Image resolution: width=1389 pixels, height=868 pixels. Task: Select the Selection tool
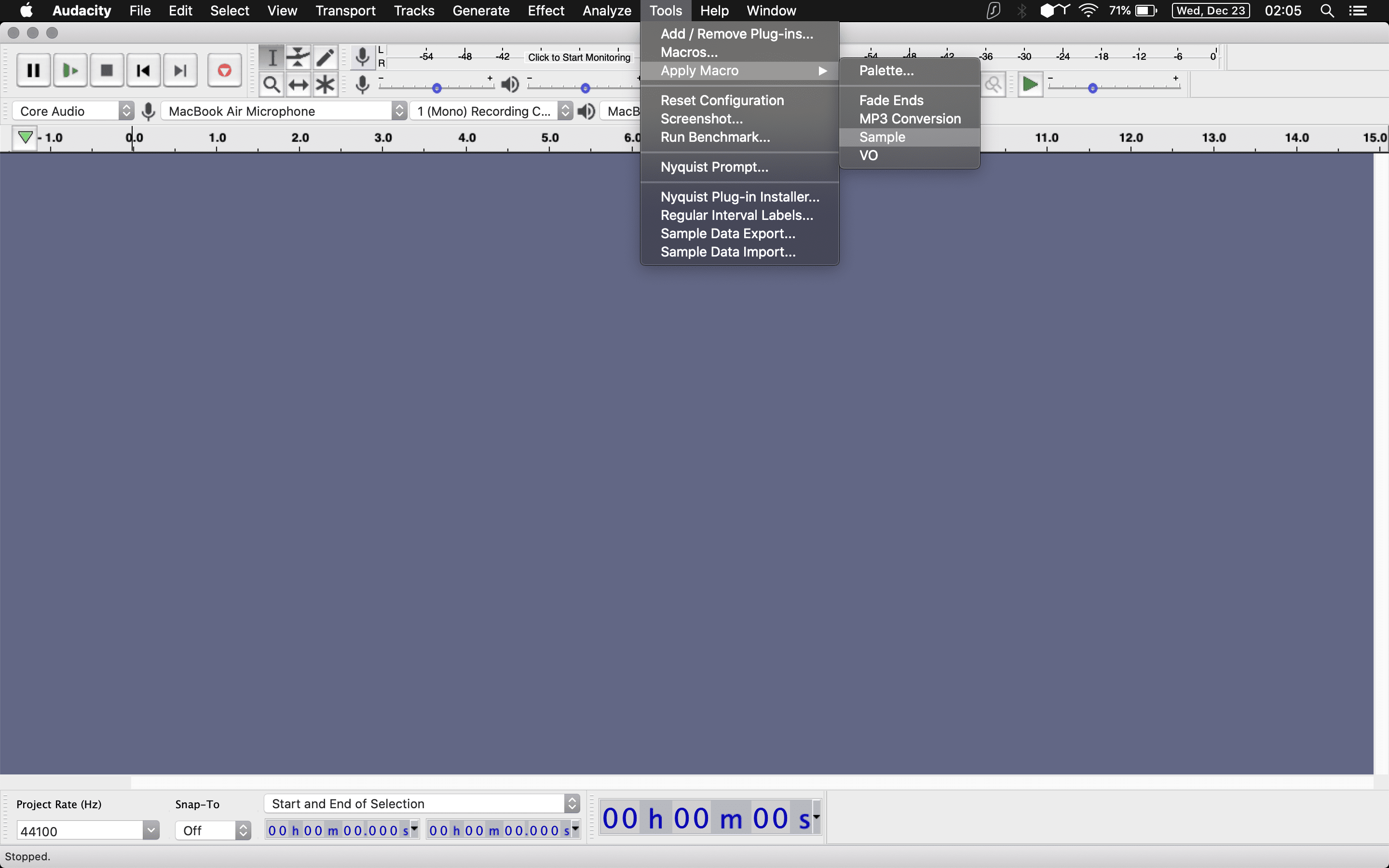272,57
